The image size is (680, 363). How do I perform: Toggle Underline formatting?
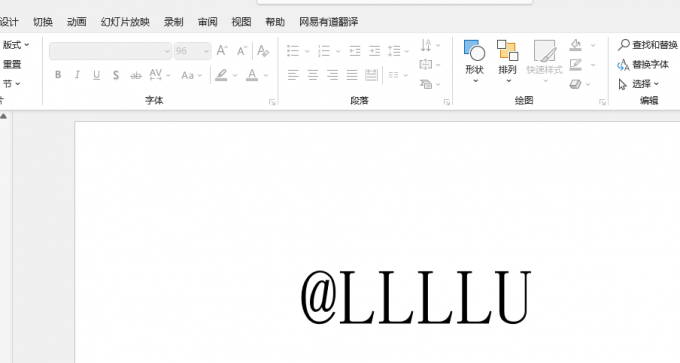coord(96,75)
